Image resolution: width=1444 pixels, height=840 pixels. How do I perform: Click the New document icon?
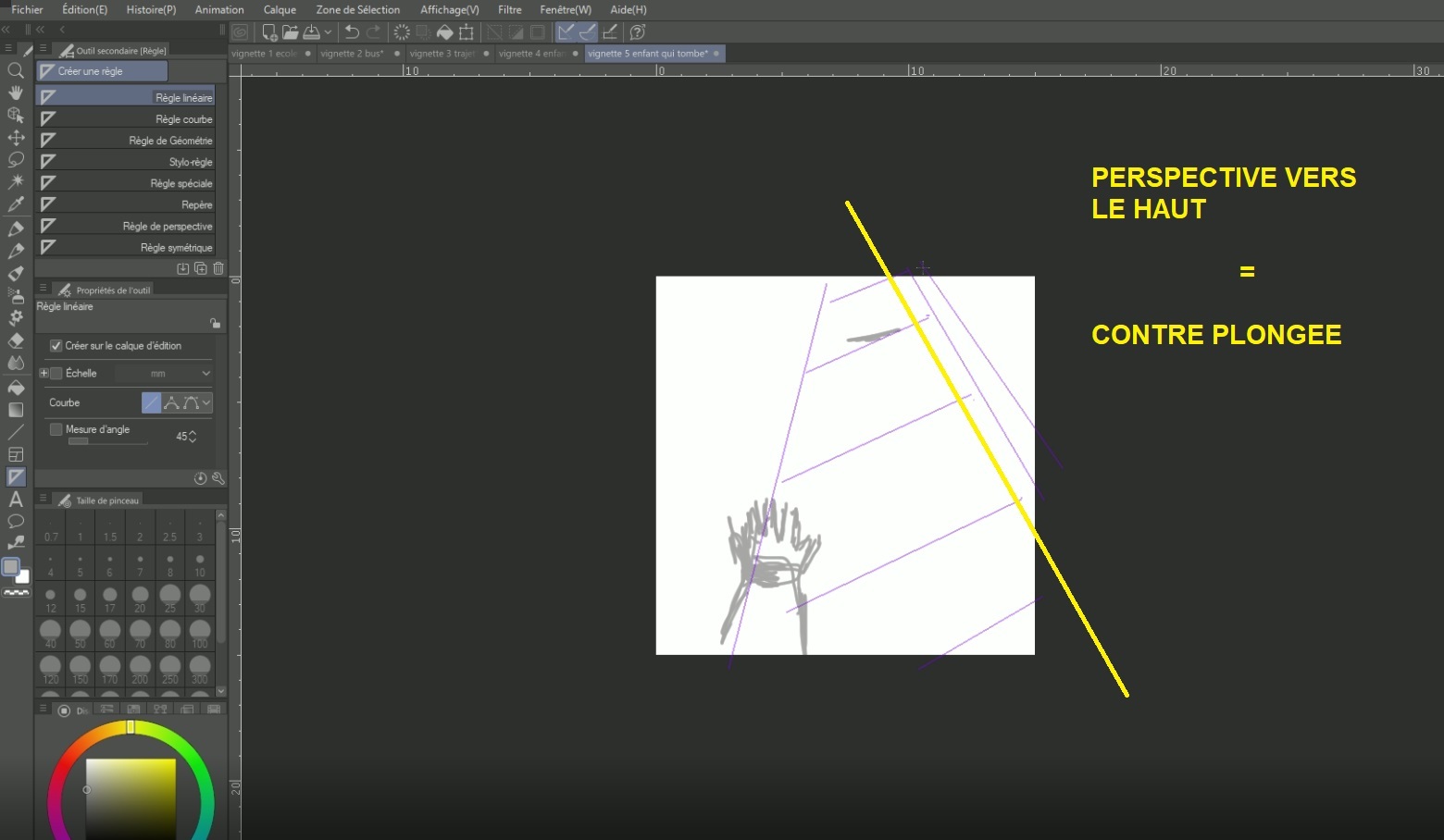(x=269, y=32)
